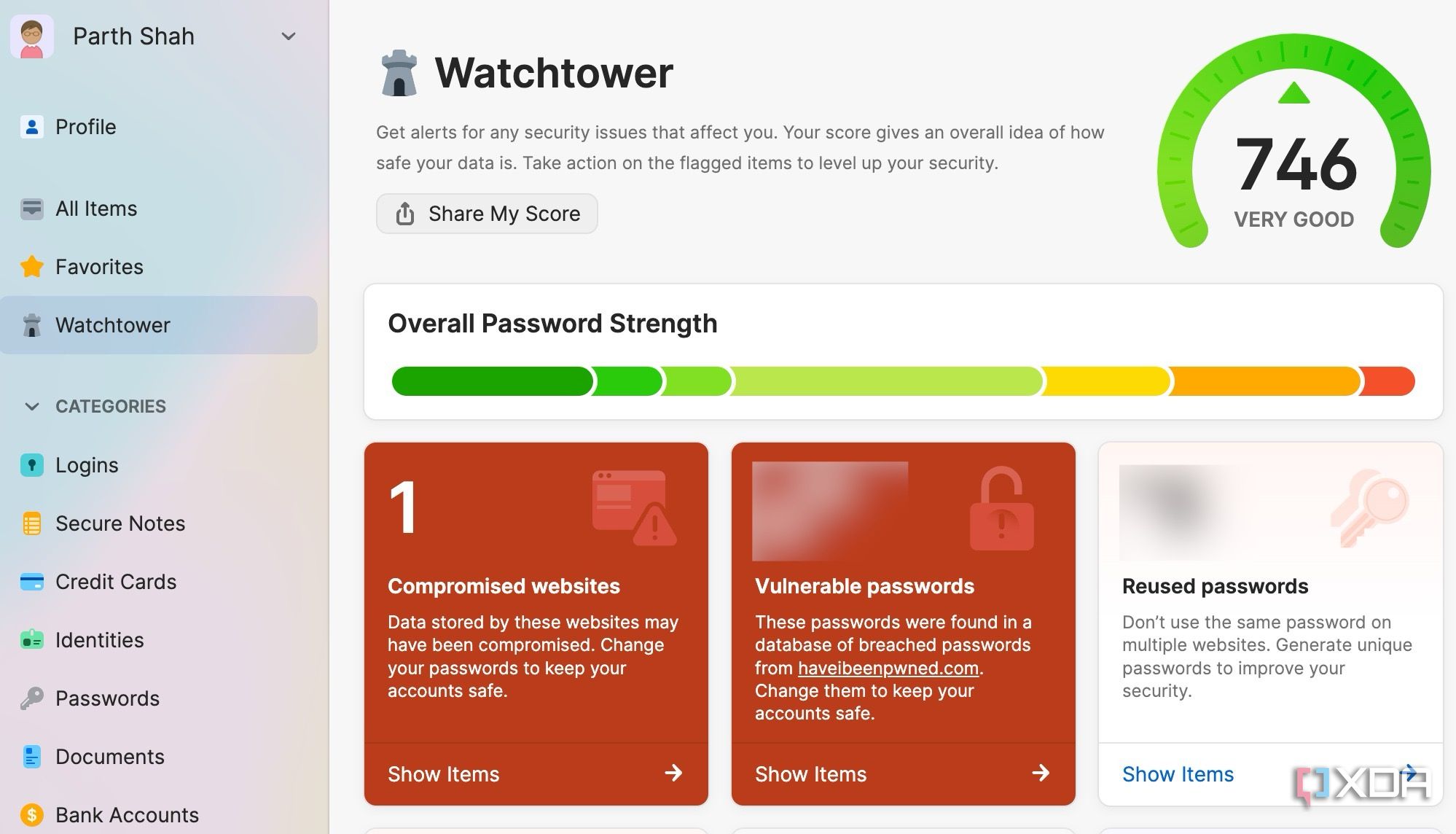The image size is (1456, 834).
Task: Select the Favorites star icon
Action: pos(32,267)
